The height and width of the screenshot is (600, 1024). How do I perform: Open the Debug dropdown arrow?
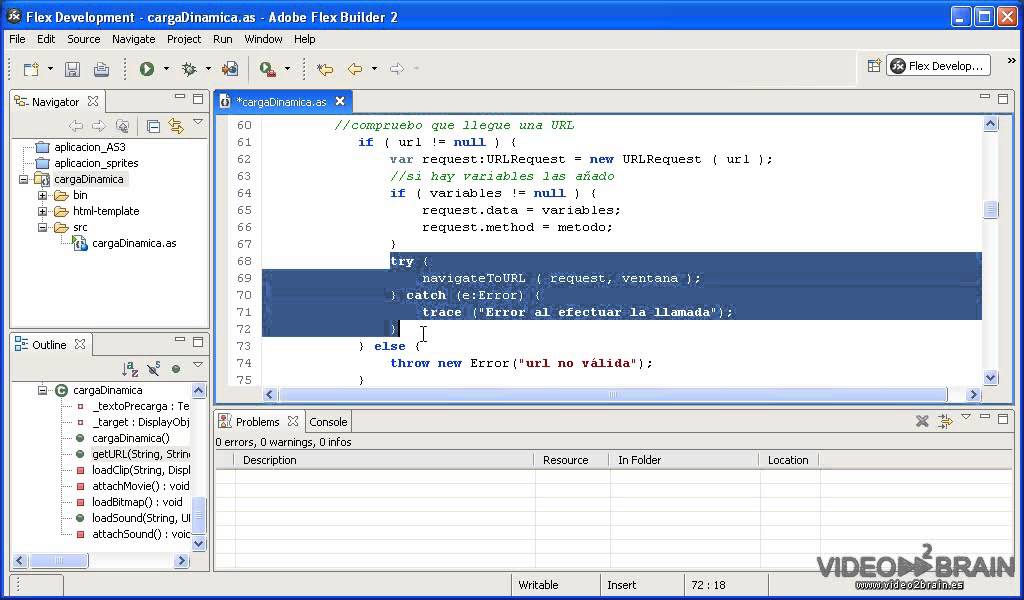tap(208, 69)
